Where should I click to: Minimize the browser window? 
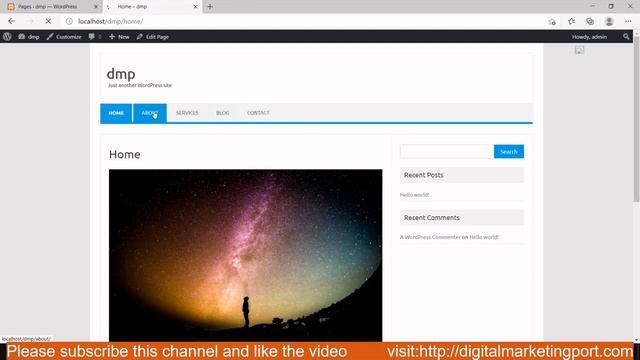tap(592, 7)
